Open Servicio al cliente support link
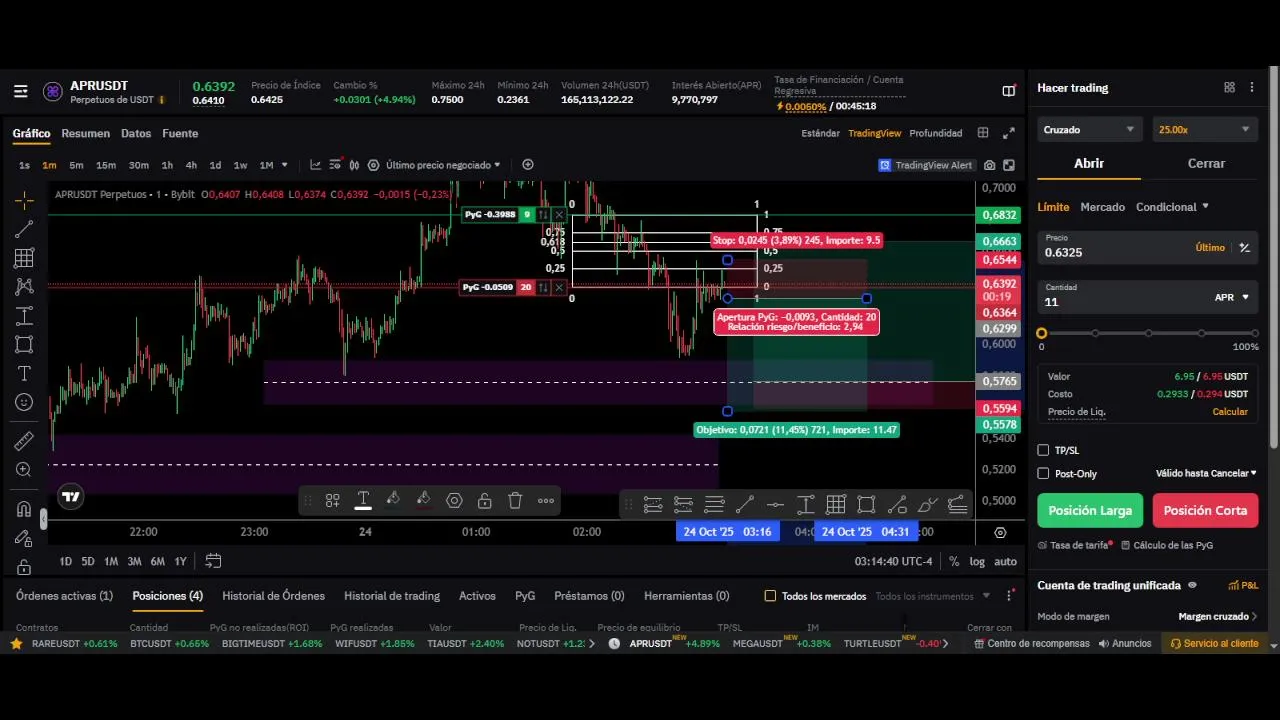Viewport: 1280px width, 720px height. [1213, 644]
